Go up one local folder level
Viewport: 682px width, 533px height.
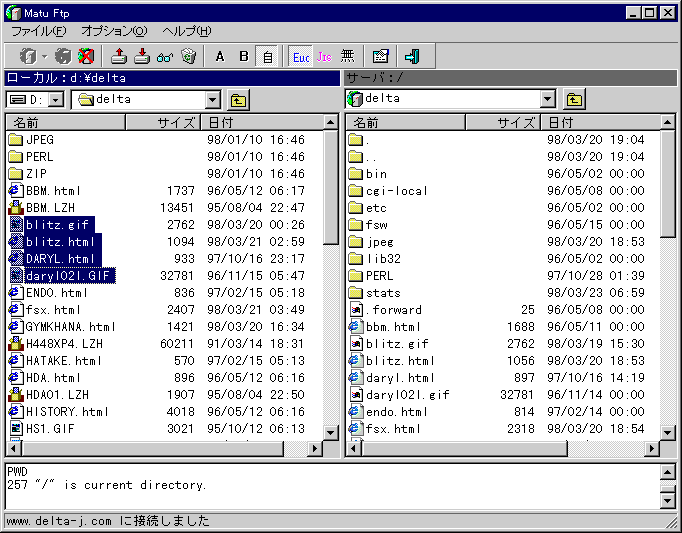click(238, 100)
